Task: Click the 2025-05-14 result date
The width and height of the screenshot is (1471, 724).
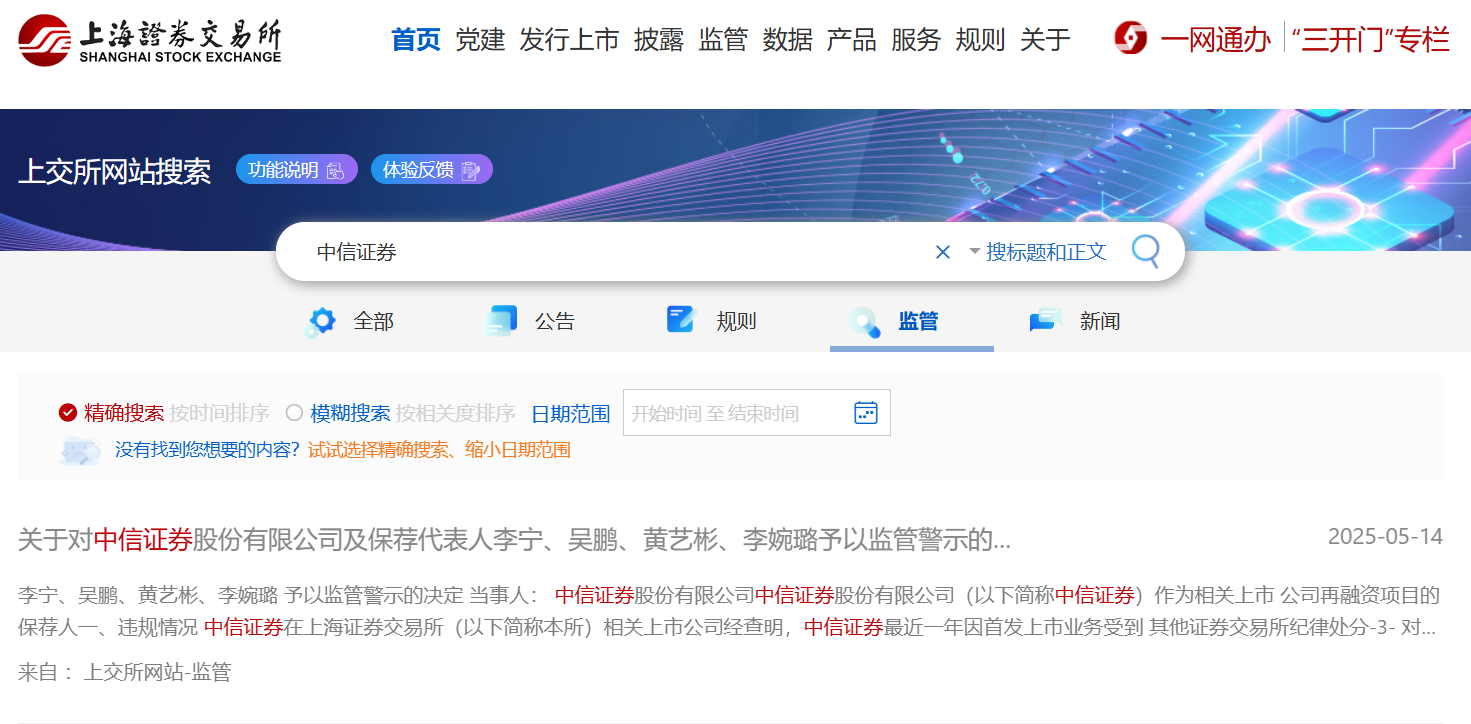Action: point(1385,537)
